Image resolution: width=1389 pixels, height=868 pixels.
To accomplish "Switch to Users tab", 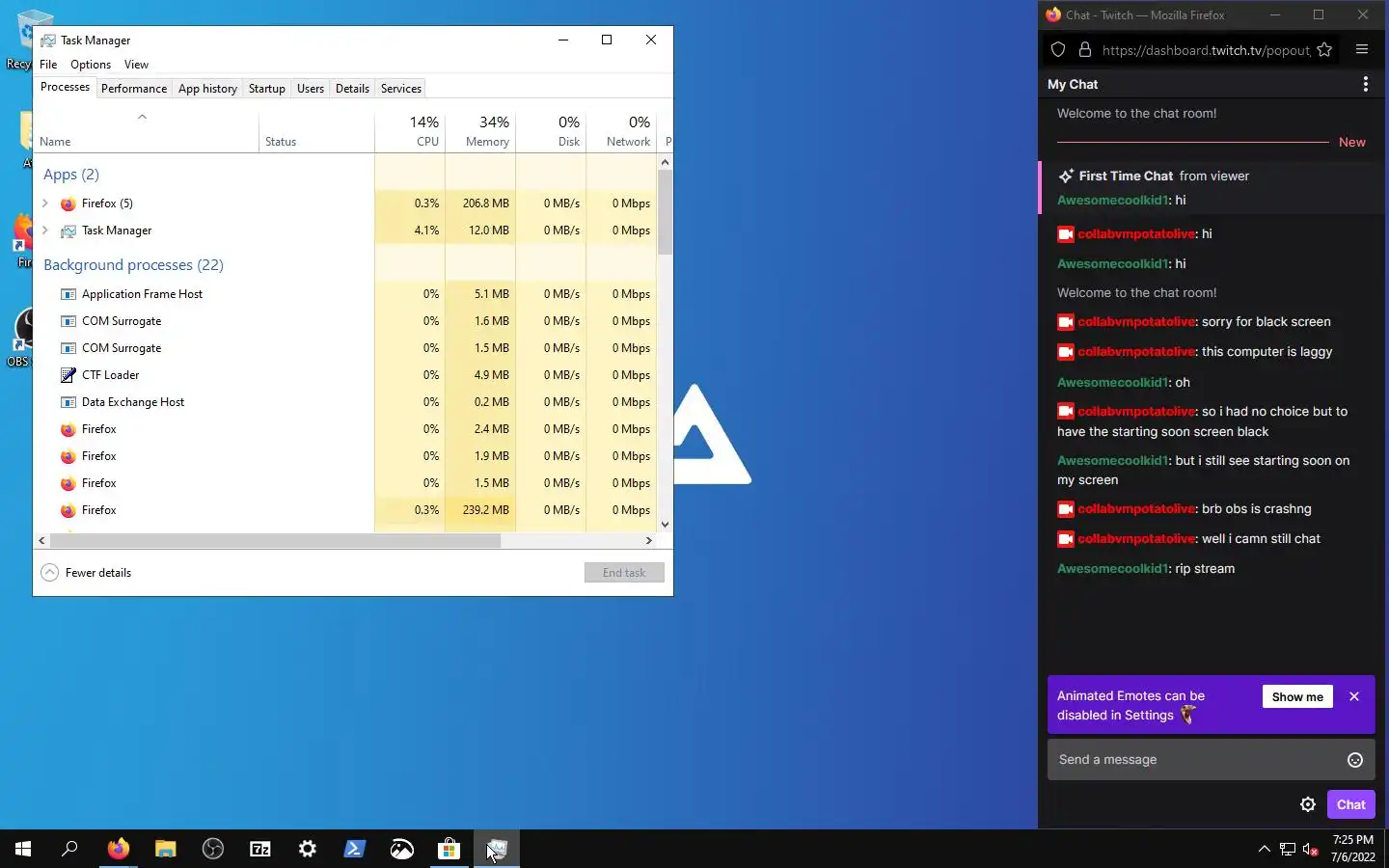I will pos(311,89).
